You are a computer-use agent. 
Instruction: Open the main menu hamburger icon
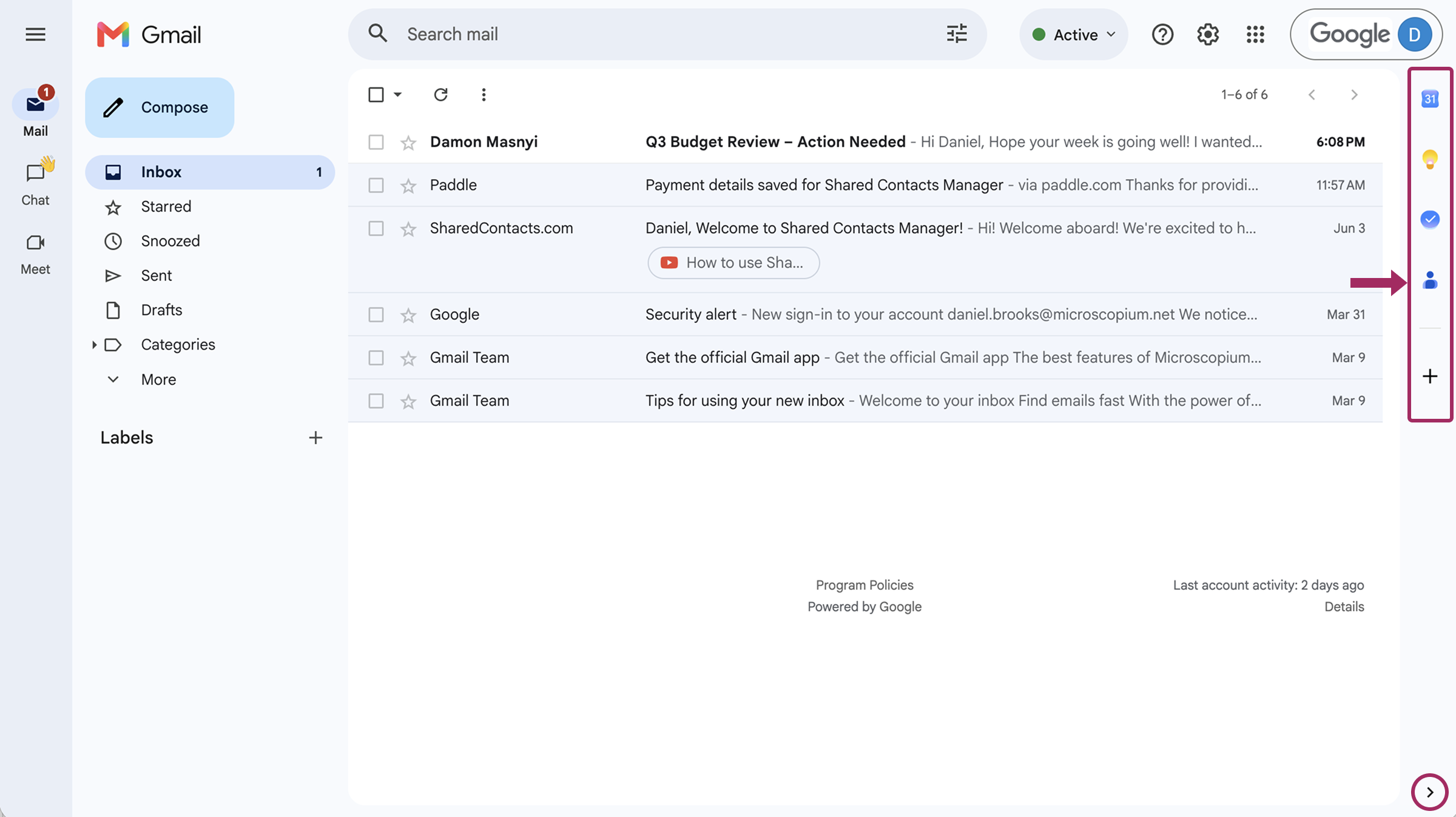(35, 35)
